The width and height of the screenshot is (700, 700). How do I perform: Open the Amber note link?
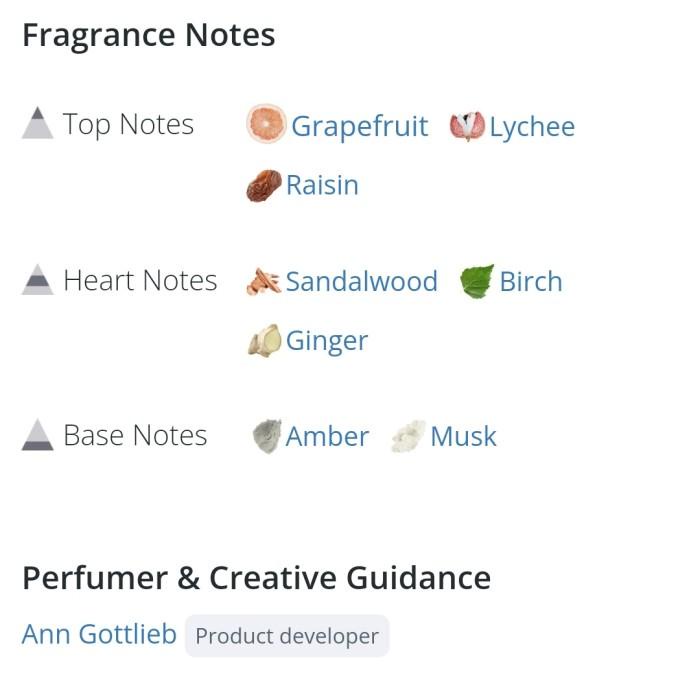pyautogui.click(x=327, y=437)
